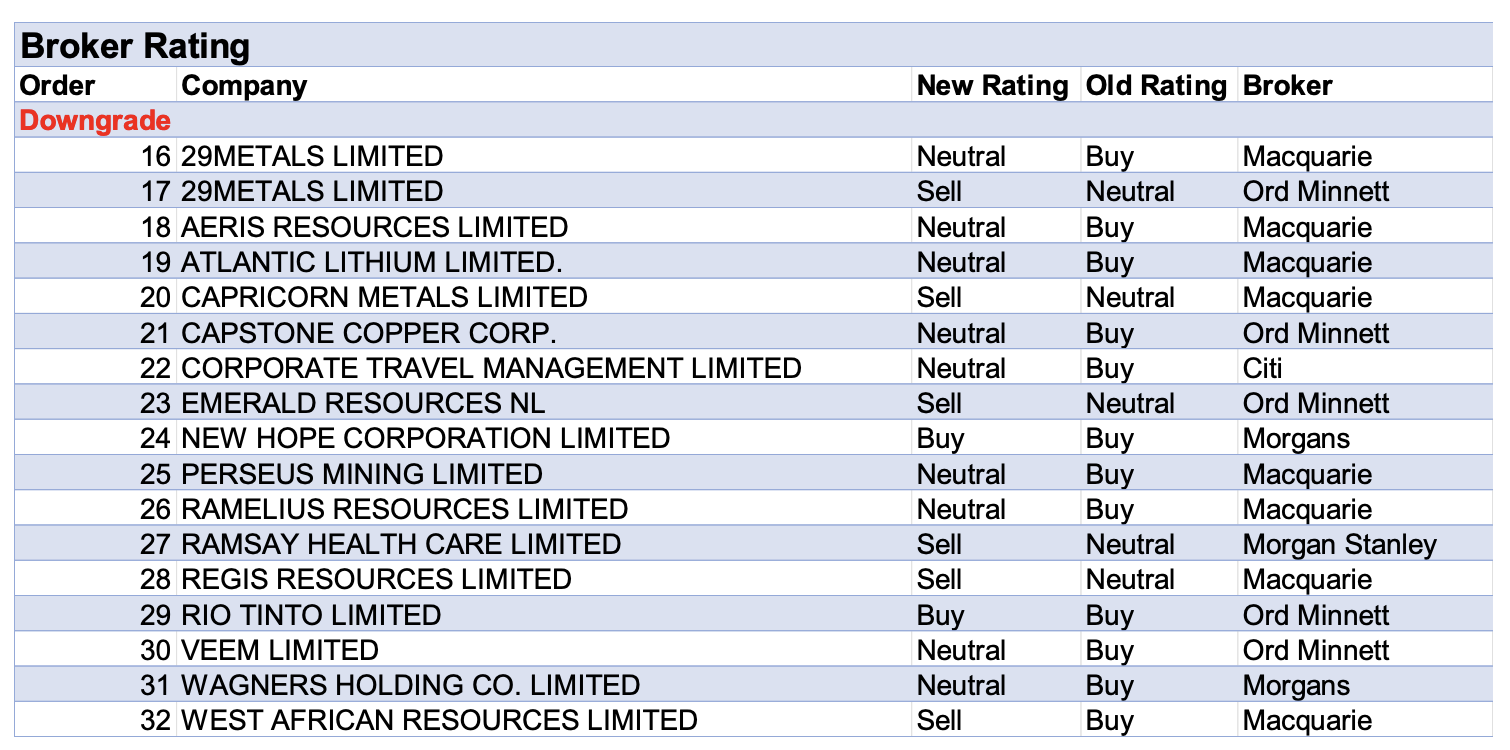Click the ATLANTIC LITHIUM LIMITED. cell

(372, 262)
